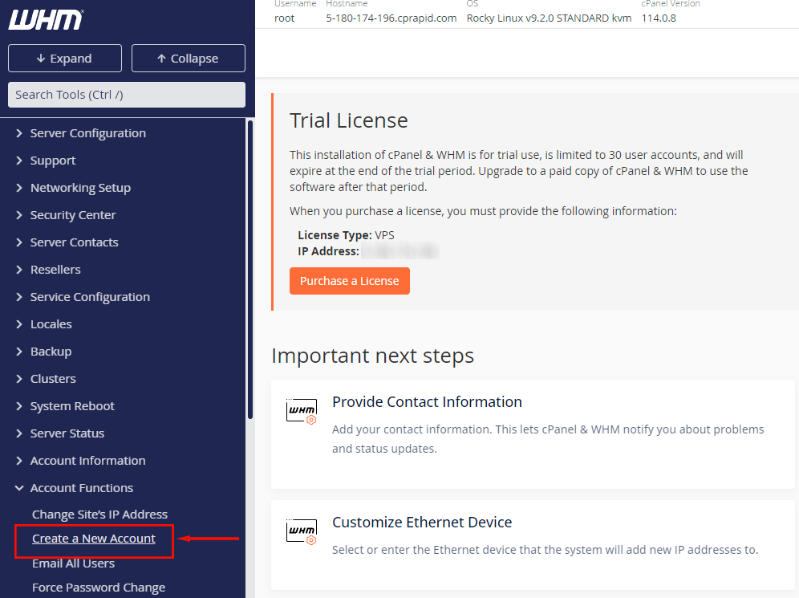Screen dimensions: 799x598
Task: Open Create a New Account
Action: [94, 539]
